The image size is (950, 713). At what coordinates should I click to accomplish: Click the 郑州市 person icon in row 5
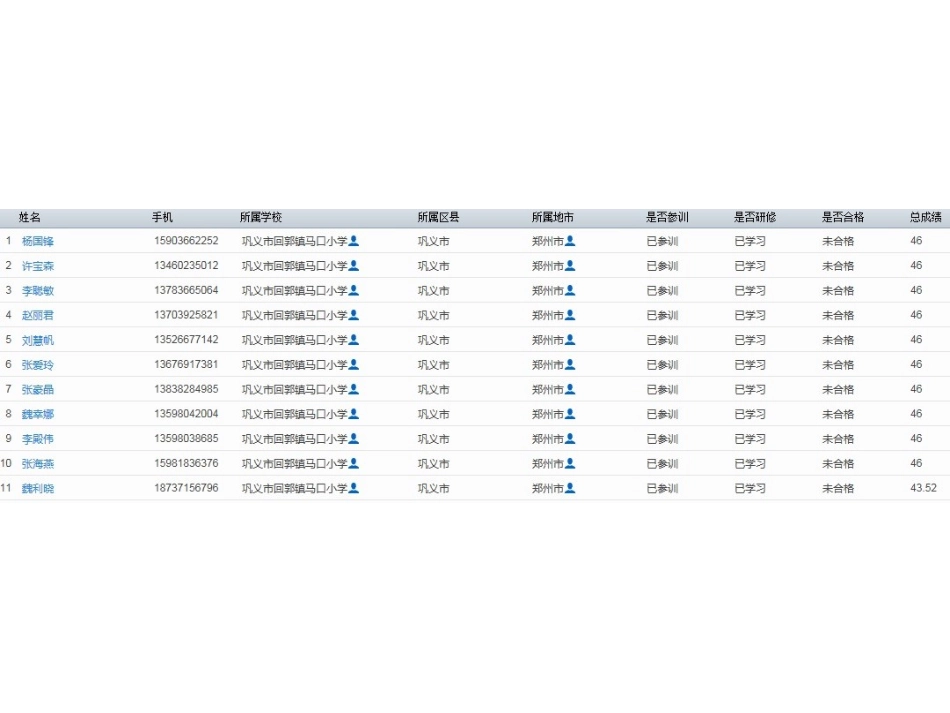(x=570, y=340)
